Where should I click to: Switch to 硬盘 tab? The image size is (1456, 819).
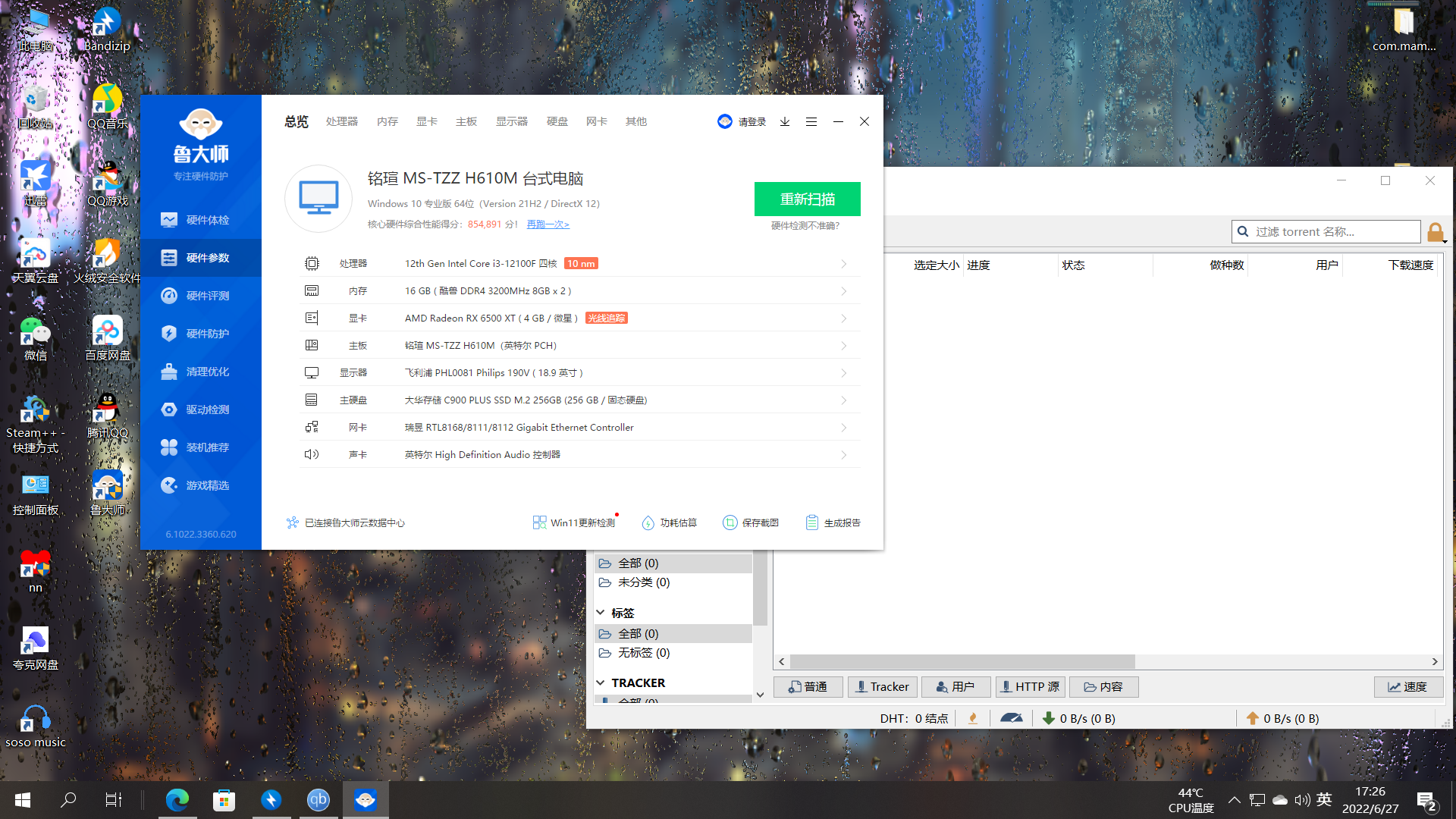coord(557,121)
